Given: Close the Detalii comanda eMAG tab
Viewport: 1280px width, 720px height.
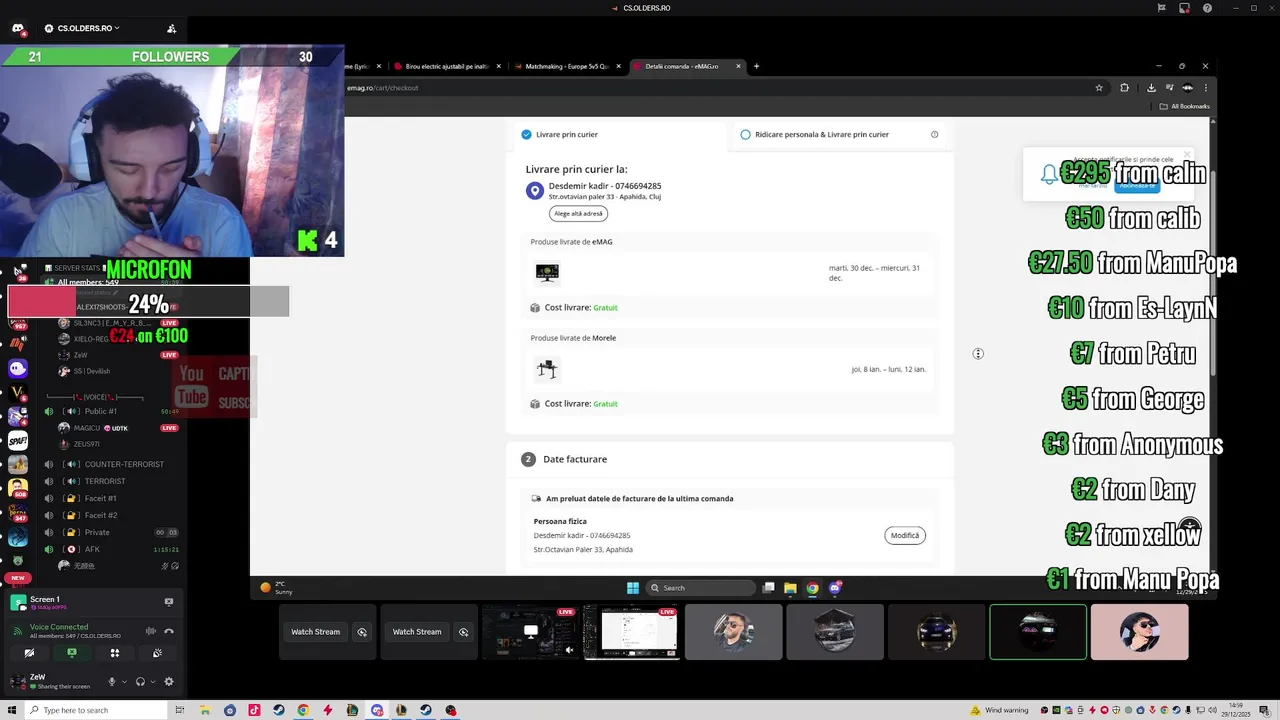Looking at the screenshot, I should (x=739, y=66).
